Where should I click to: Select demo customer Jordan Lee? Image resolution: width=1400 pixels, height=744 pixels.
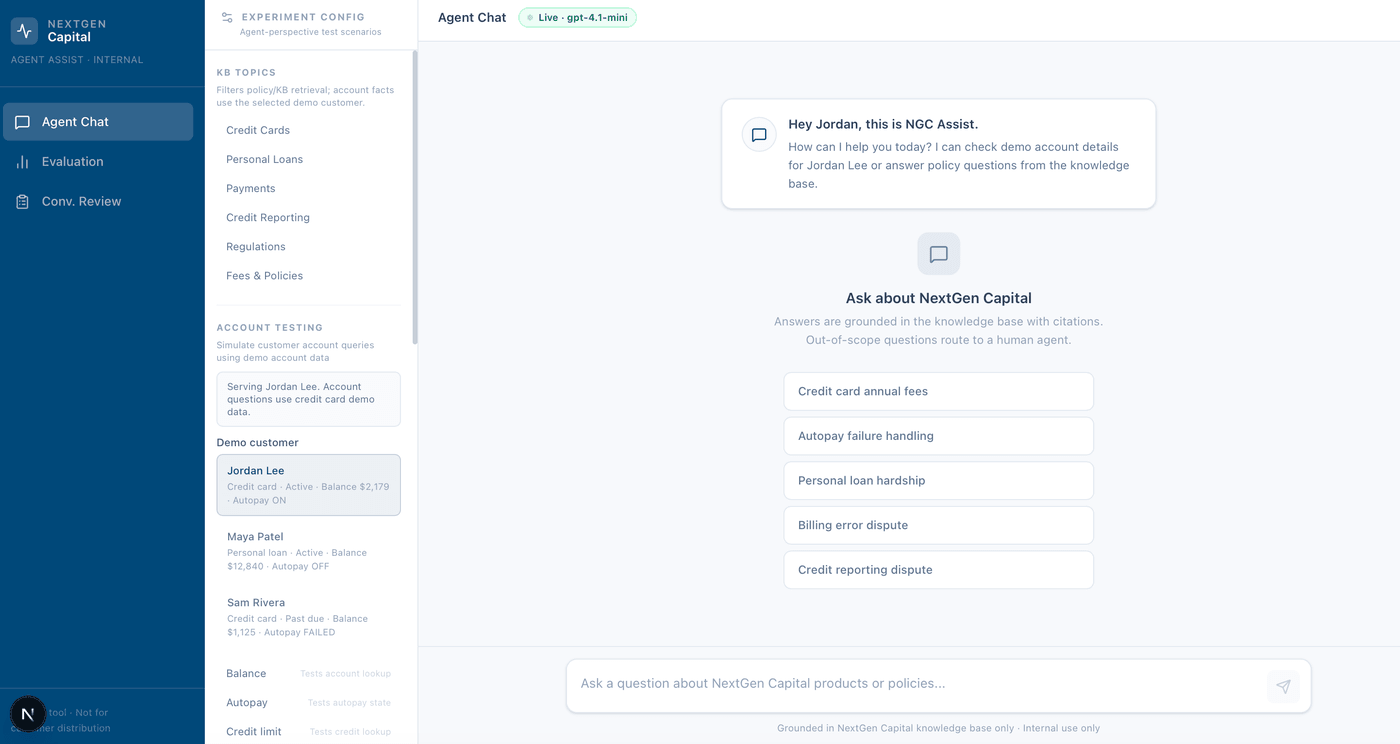coord(308,485)
